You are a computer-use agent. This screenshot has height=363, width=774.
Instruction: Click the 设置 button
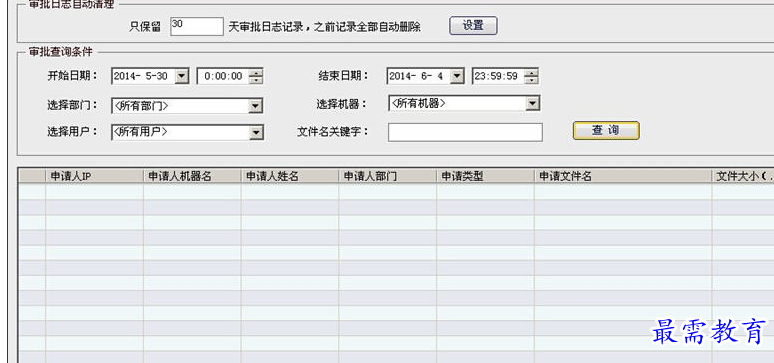473,26
